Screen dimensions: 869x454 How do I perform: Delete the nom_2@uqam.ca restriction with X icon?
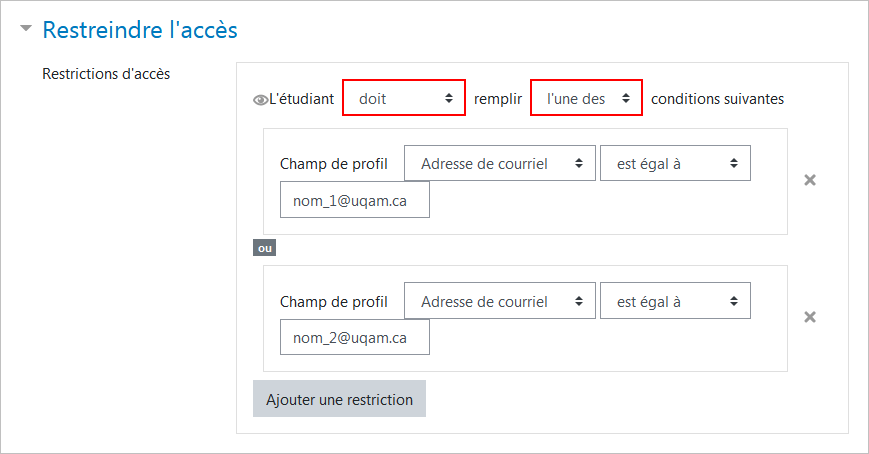coord(810,317)
